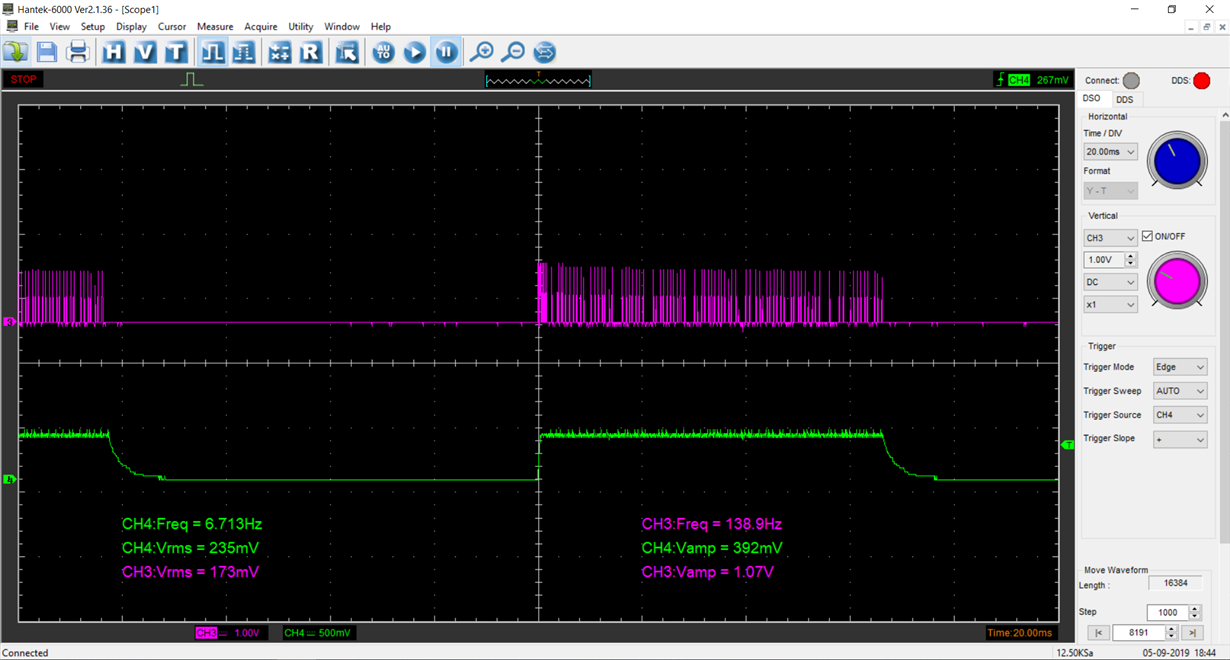Viewport: 1230px width, 660px height.
Task: Run AUTO setup from toolbar
Action: tap(383, 52)
